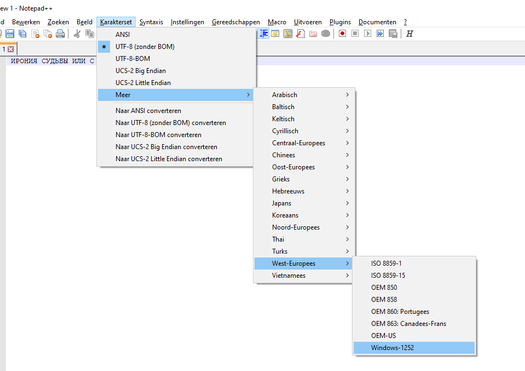Start macro recording with red dot icon
Viewport: 525px width, 371px height.
click(342, 33)
